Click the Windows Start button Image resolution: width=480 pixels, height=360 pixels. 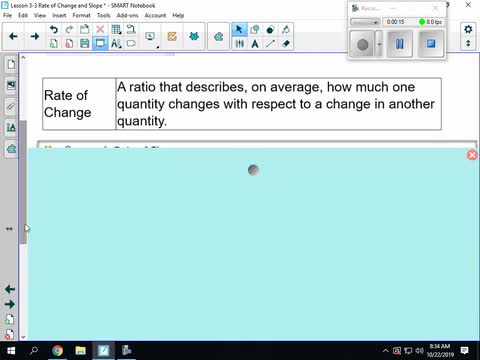click(x=11, y=351)
